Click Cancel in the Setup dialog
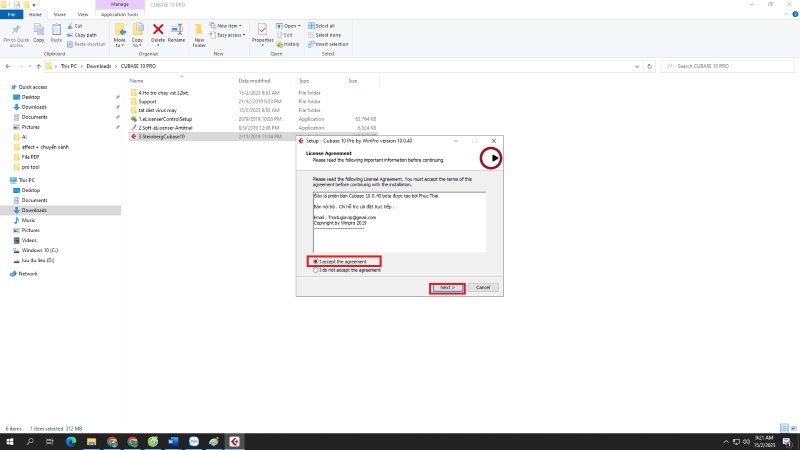 point(483,287)
